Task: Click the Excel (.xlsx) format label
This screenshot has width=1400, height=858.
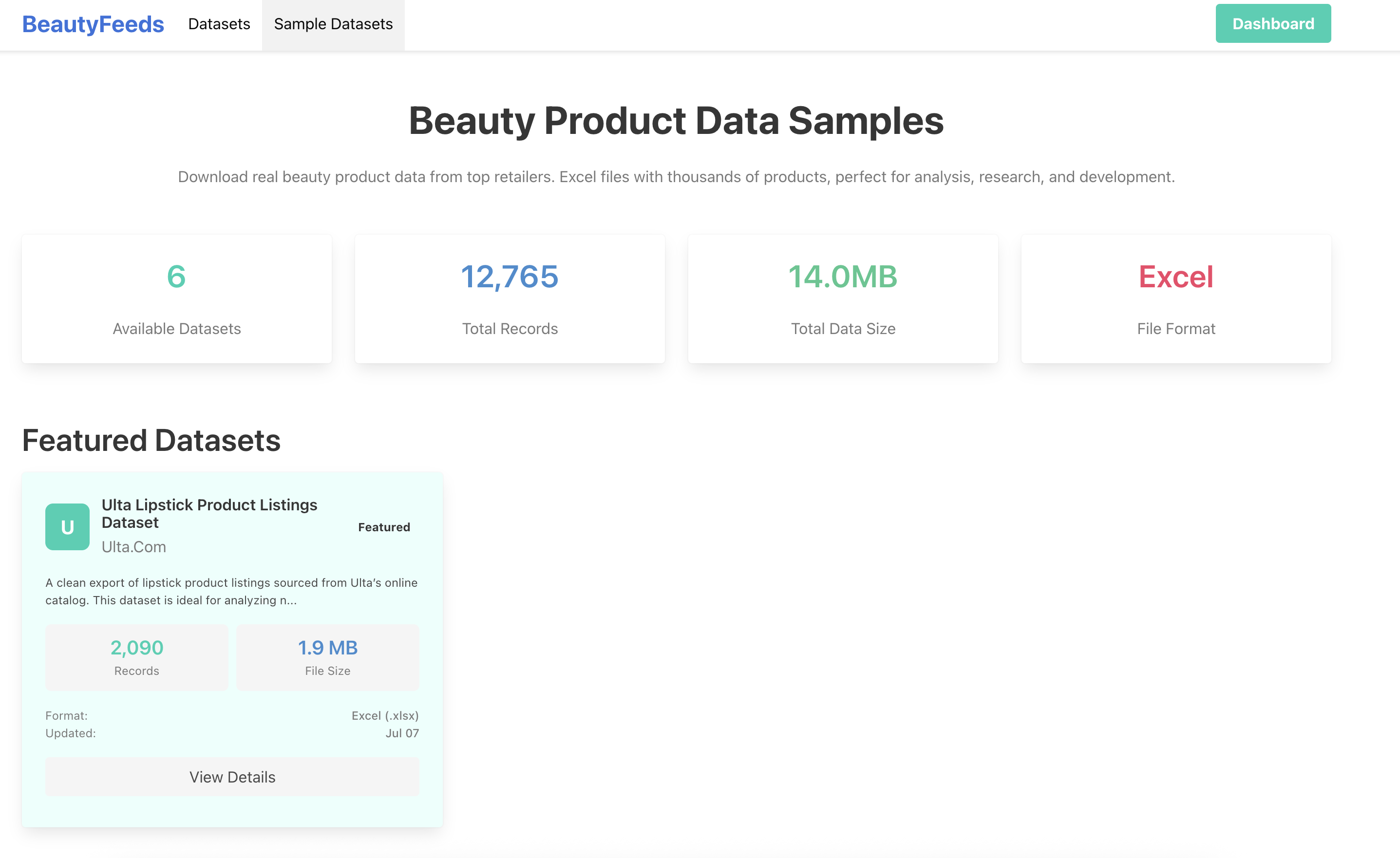Action: pyautogui.click(x=385, y=715)
